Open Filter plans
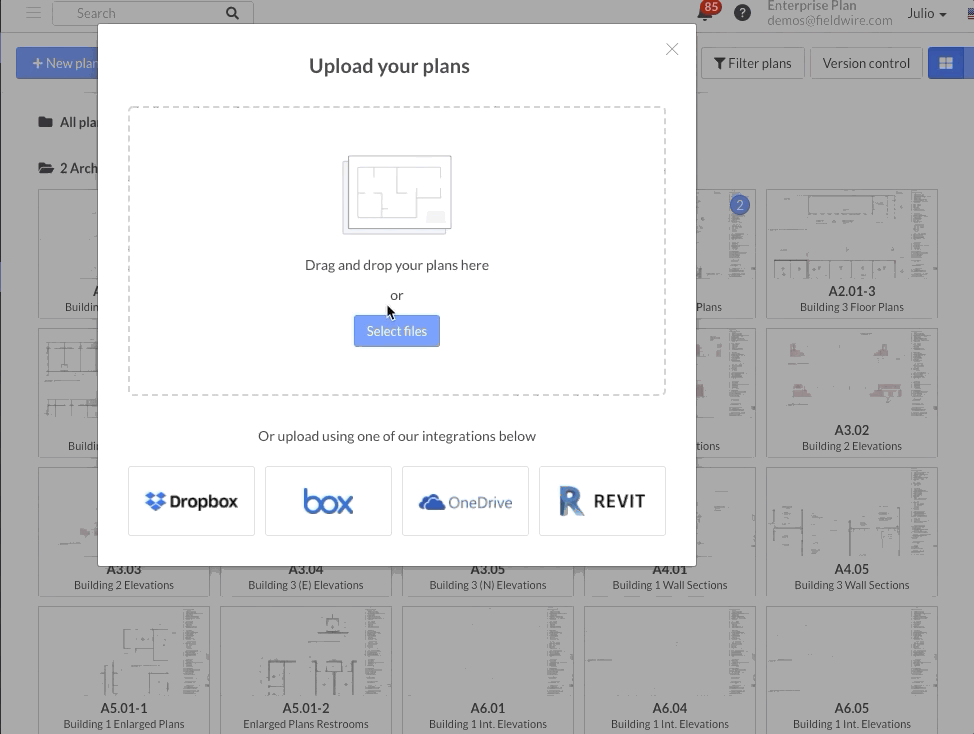 753,63
